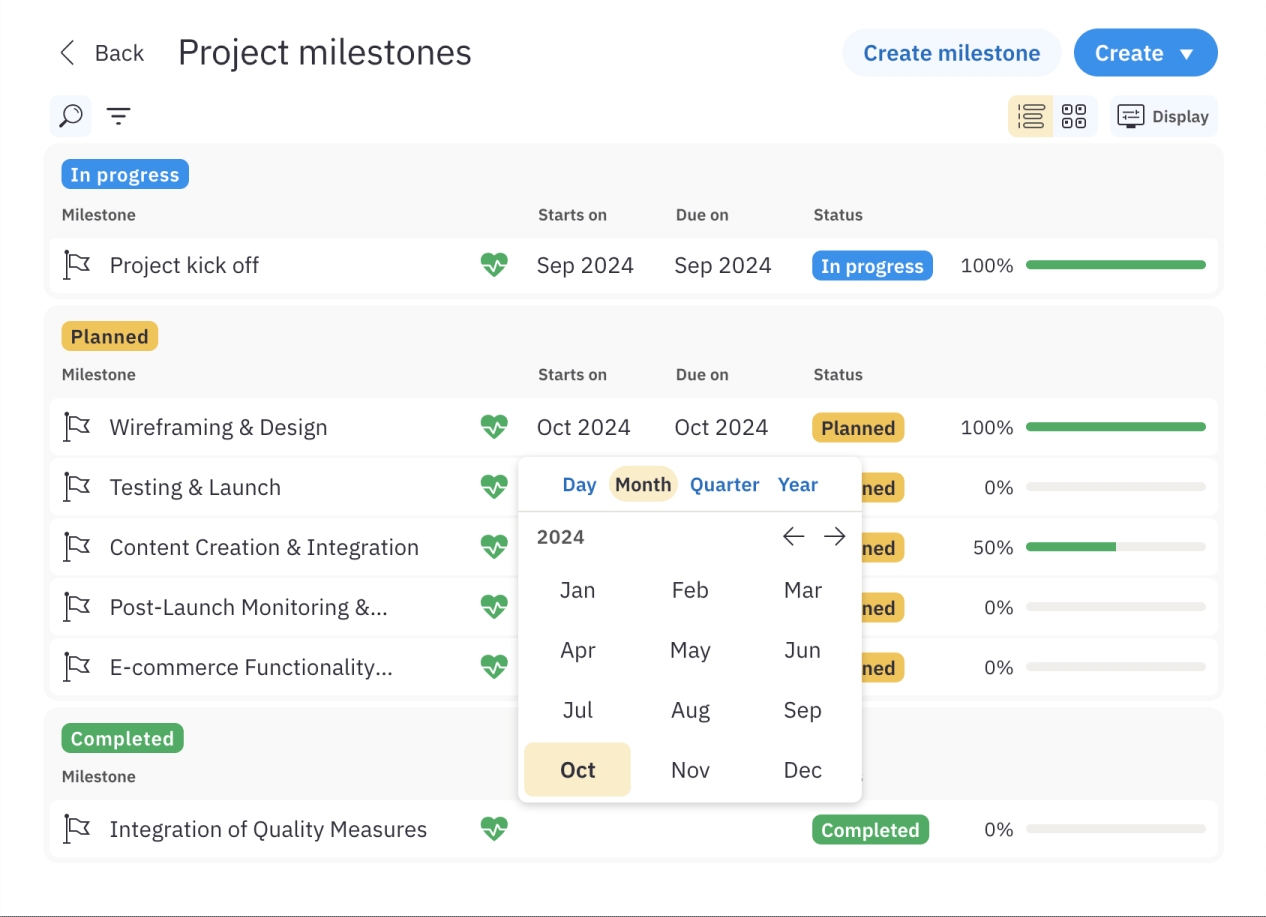Click the Create milestone button
This screenshot has height=917, width=1266.
(x=951, y=53)
